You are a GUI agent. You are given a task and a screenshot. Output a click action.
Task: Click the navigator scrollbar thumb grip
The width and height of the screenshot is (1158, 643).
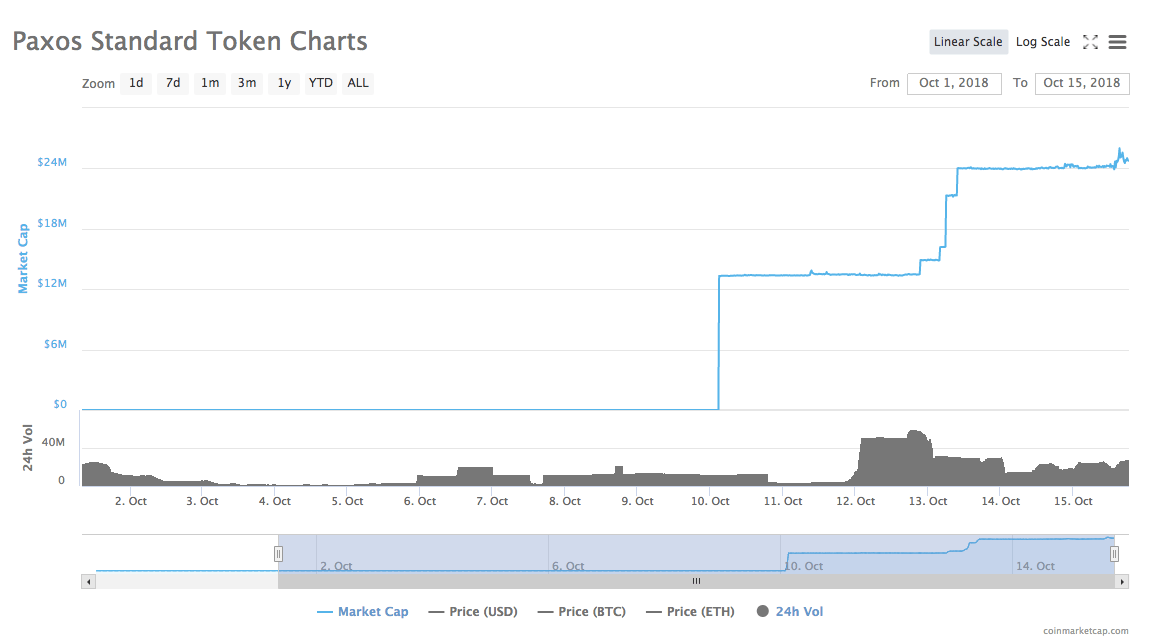(696, 582)
